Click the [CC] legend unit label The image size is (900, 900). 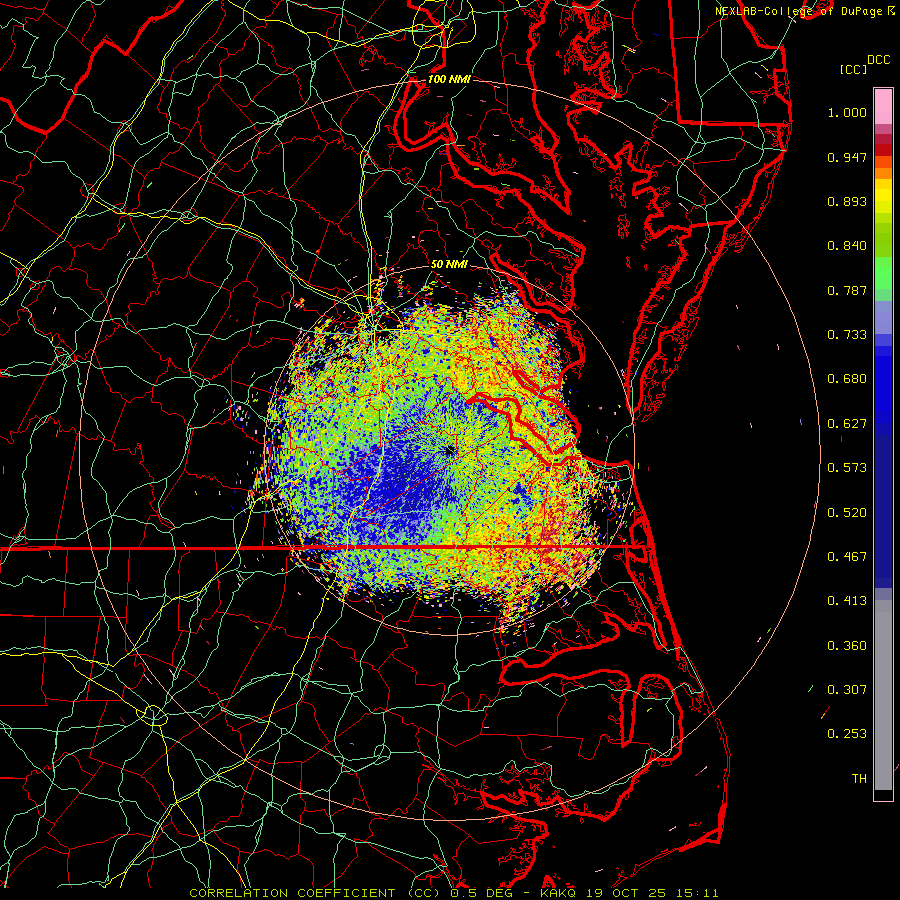point(854,69)
